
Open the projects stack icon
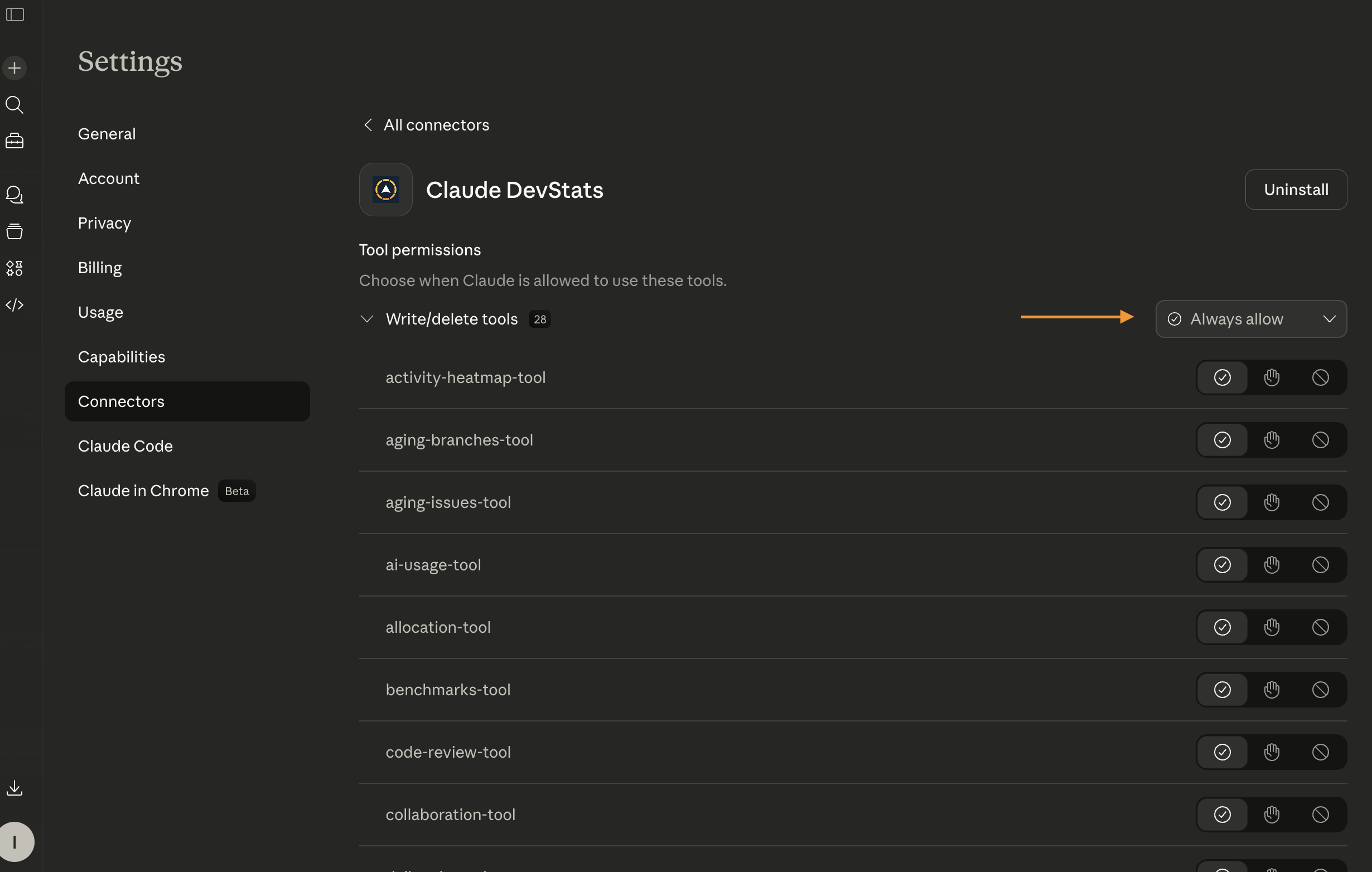[15, 231]
